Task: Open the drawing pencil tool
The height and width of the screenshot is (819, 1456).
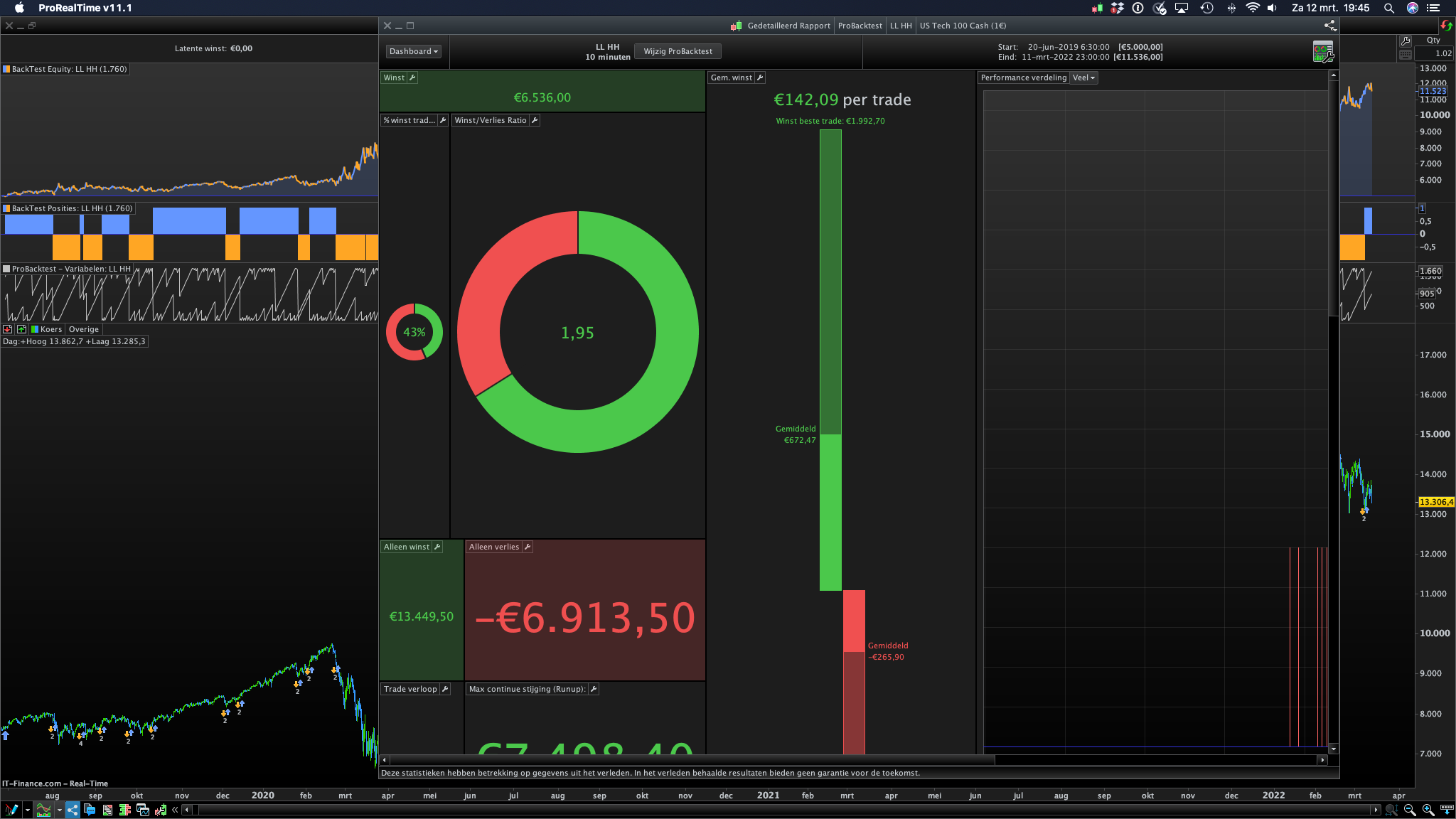Action: click(x=11, y=810)
